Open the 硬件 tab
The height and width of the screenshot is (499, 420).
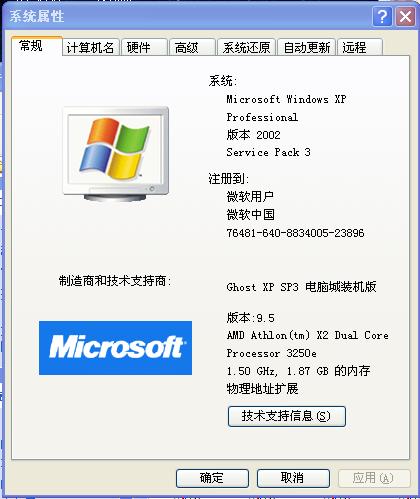pyautogui.click(x=144, y=47)
